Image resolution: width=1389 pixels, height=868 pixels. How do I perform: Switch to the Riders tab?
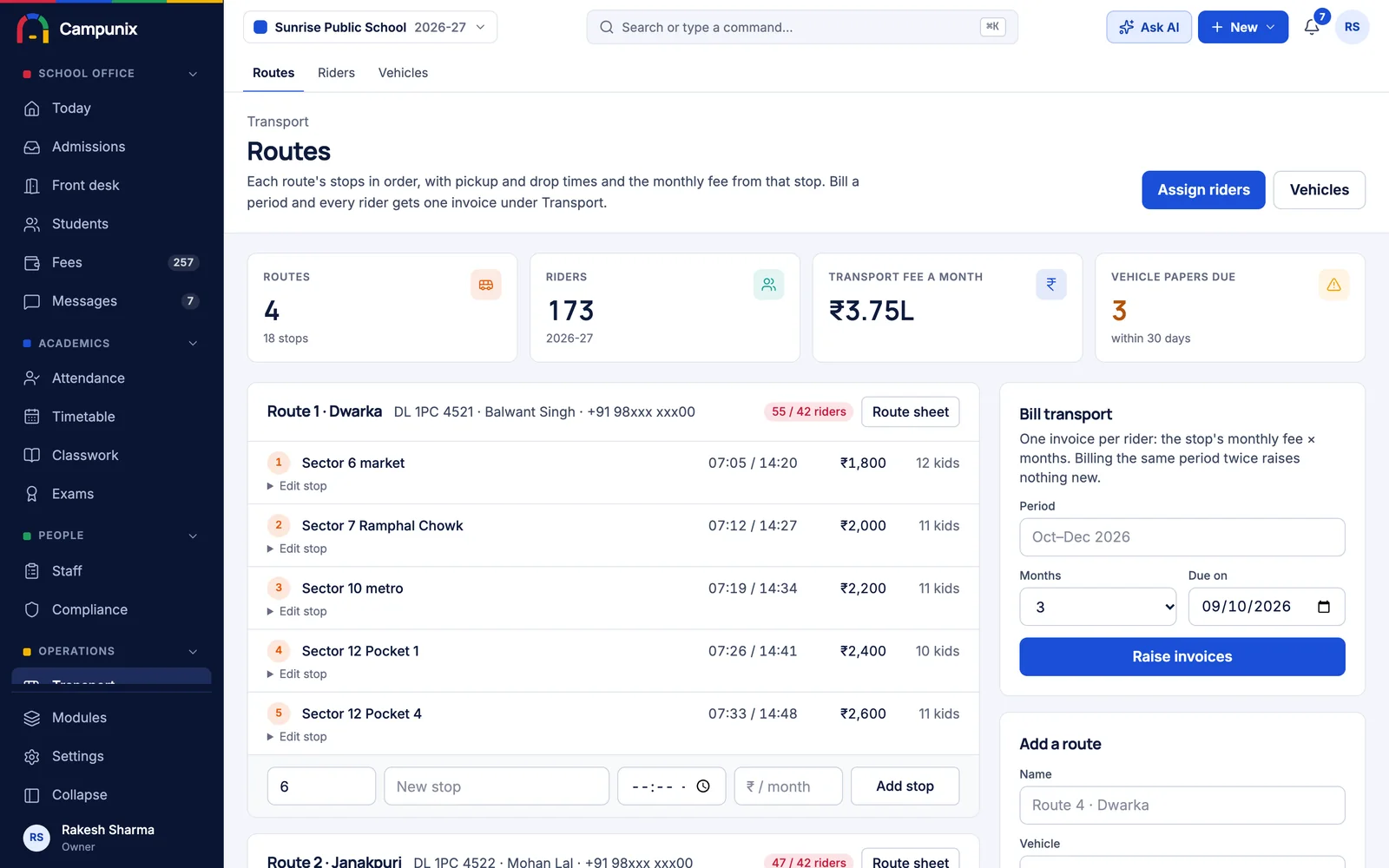[336, 73]
